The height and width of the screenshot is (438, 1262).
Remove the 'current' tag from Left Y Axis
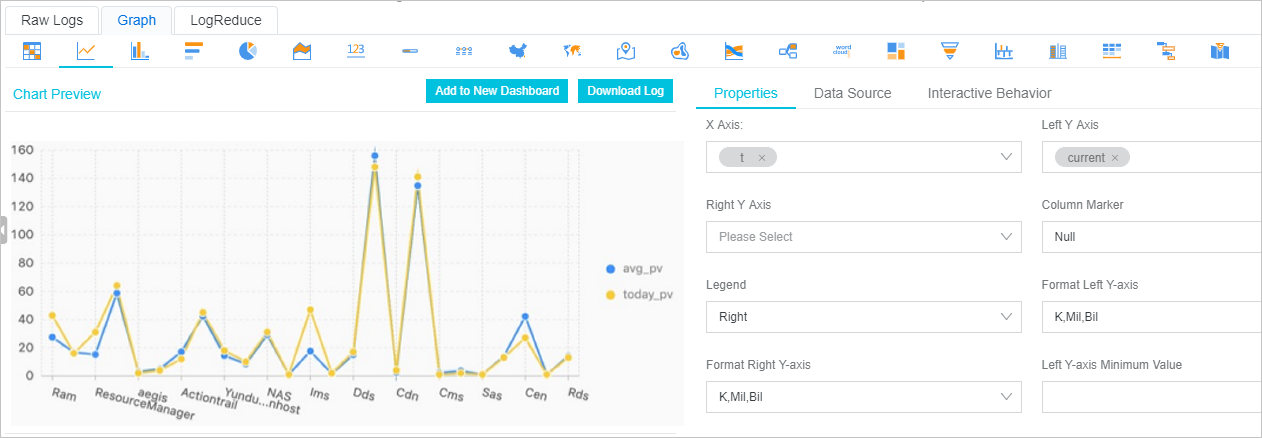pos(1115,158)
